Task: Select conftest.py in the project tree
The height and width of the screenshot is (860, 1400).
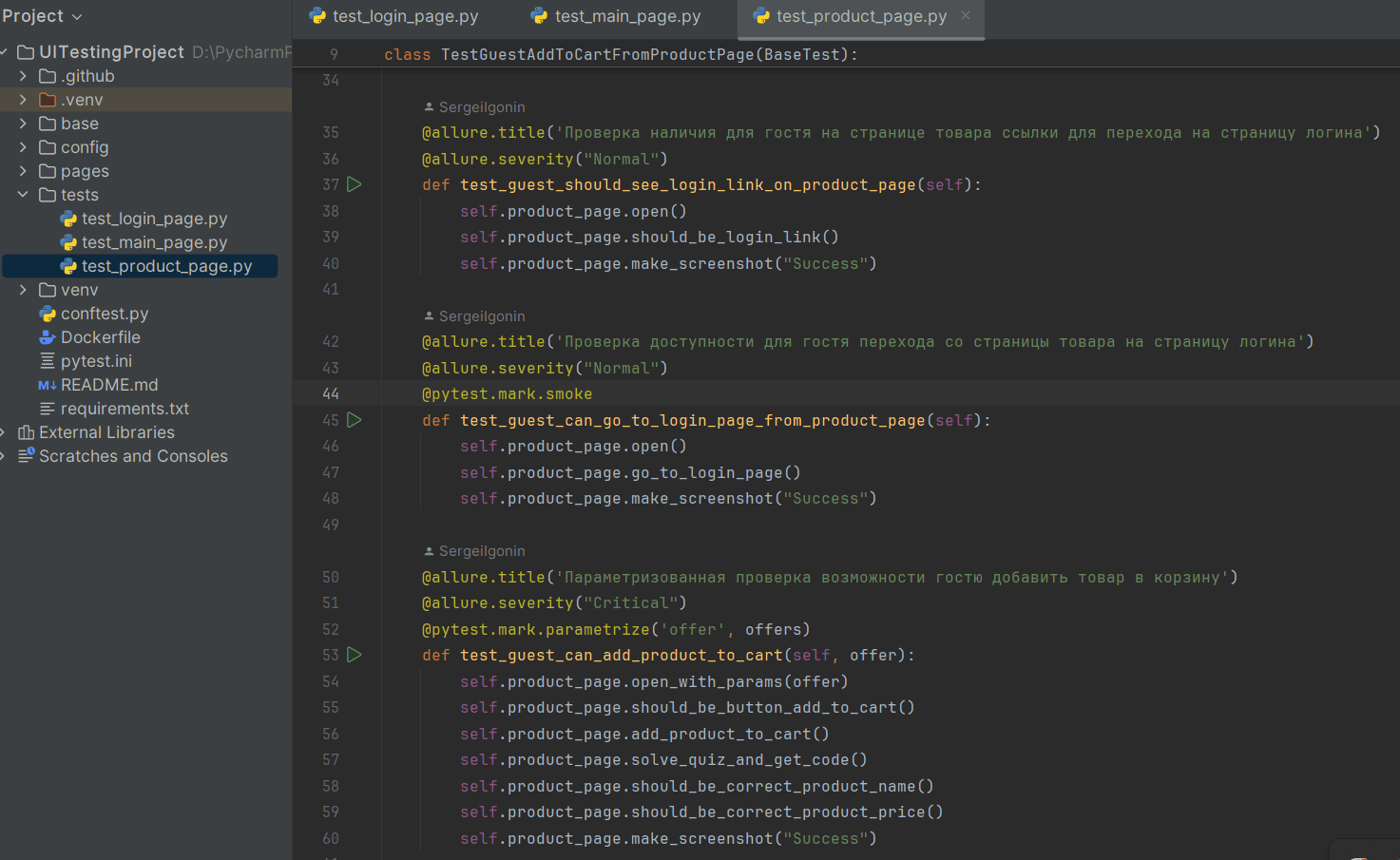Action: 105,314
